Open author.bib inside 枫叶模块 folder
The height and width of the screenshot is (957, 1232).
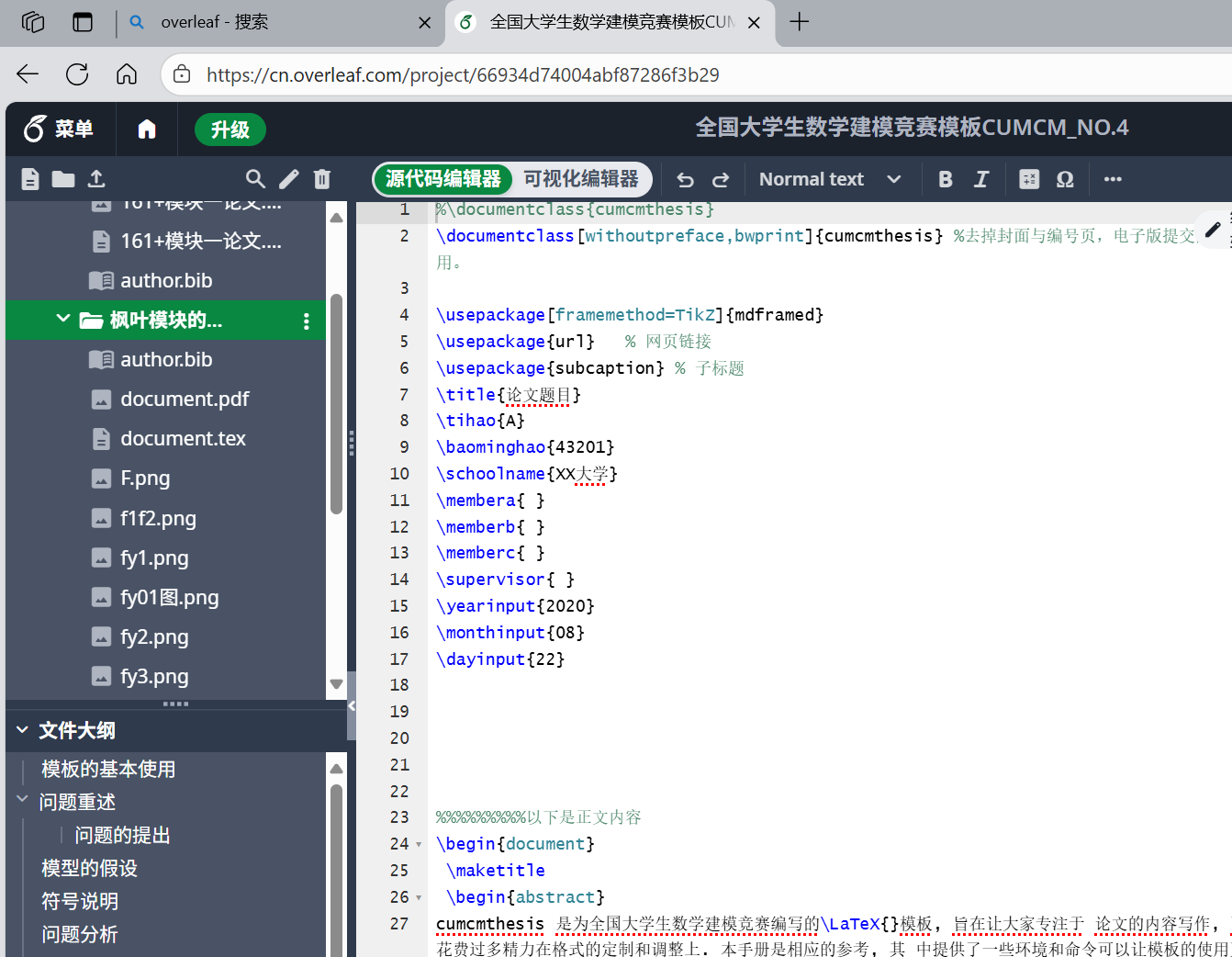tap(165, 360)
